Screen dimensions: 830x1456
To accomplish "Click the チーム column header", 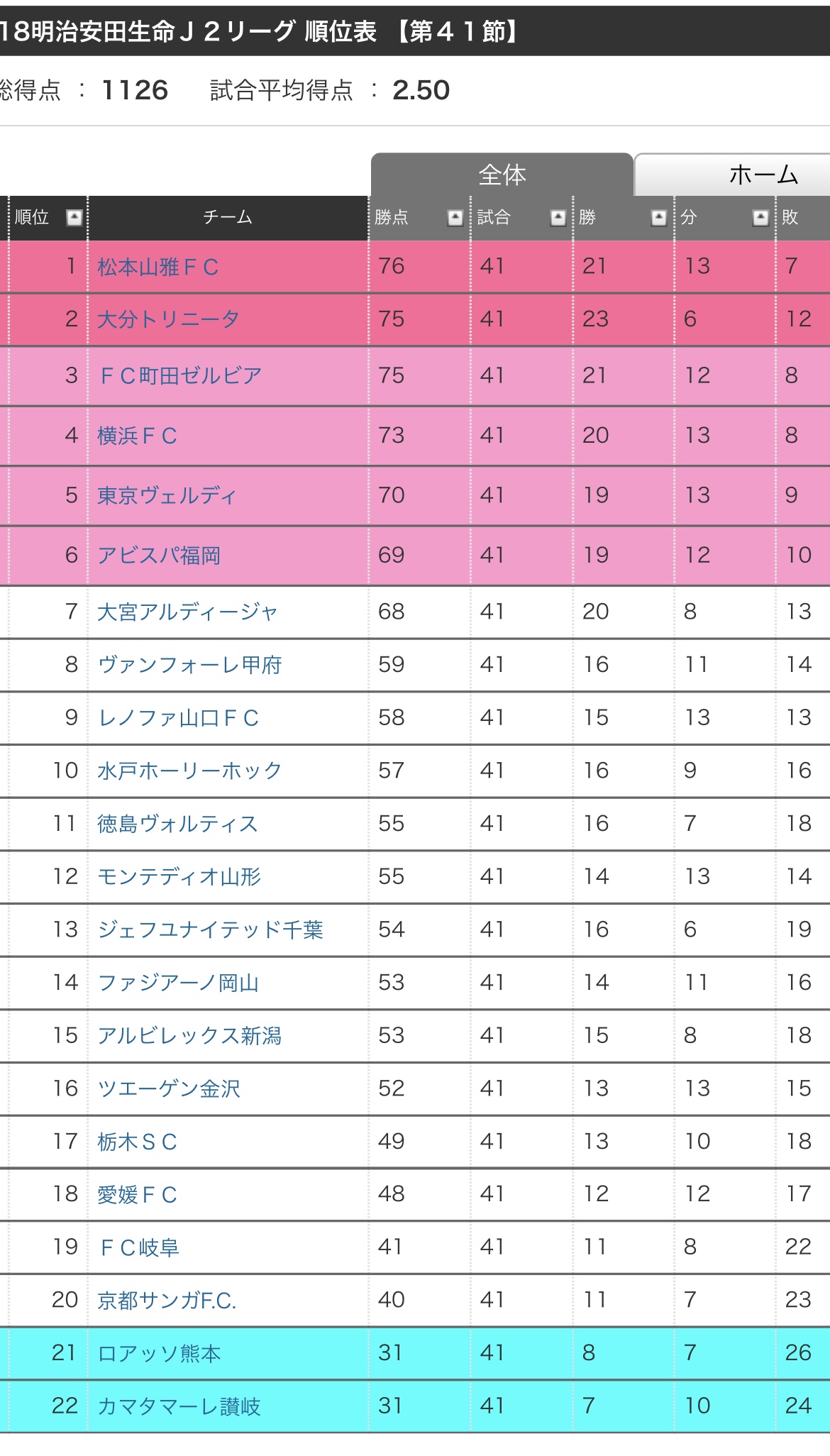I will pos(227,218).
